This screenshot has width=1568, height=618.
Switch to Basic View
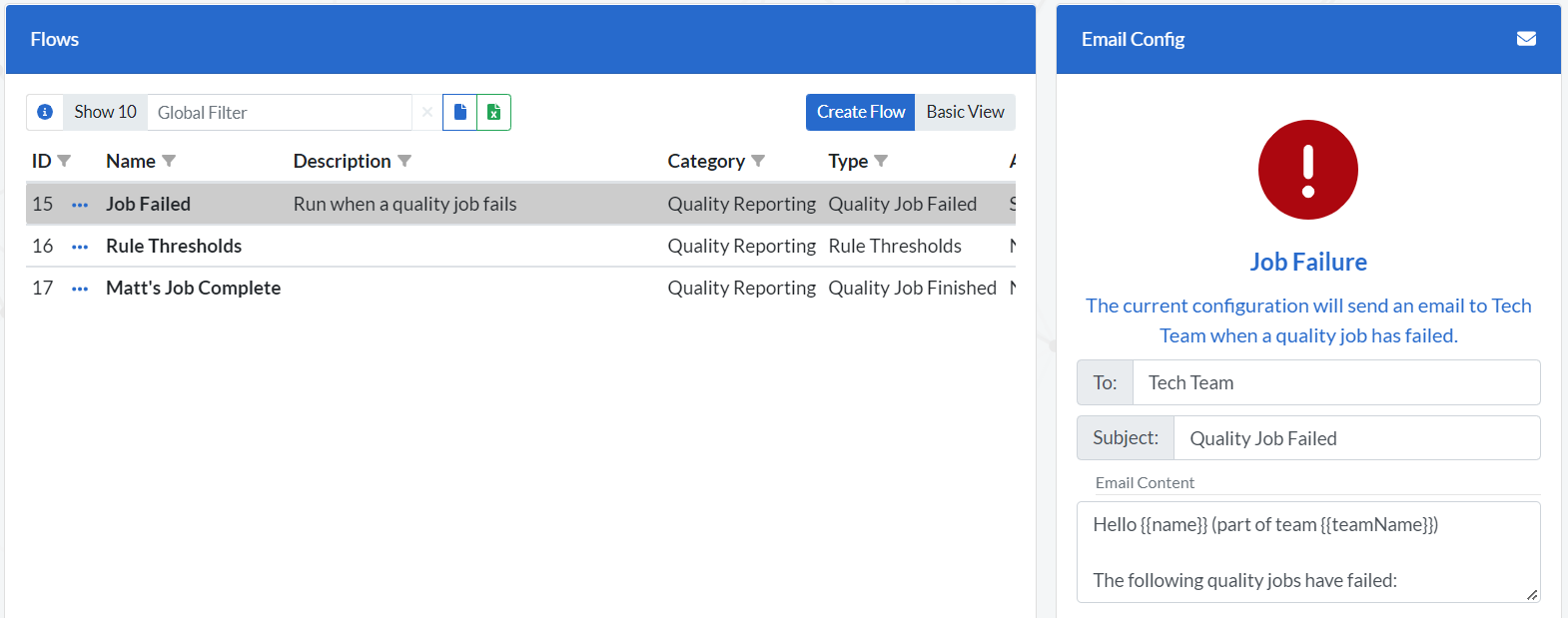pyautogui.click(x=965, y=112)
